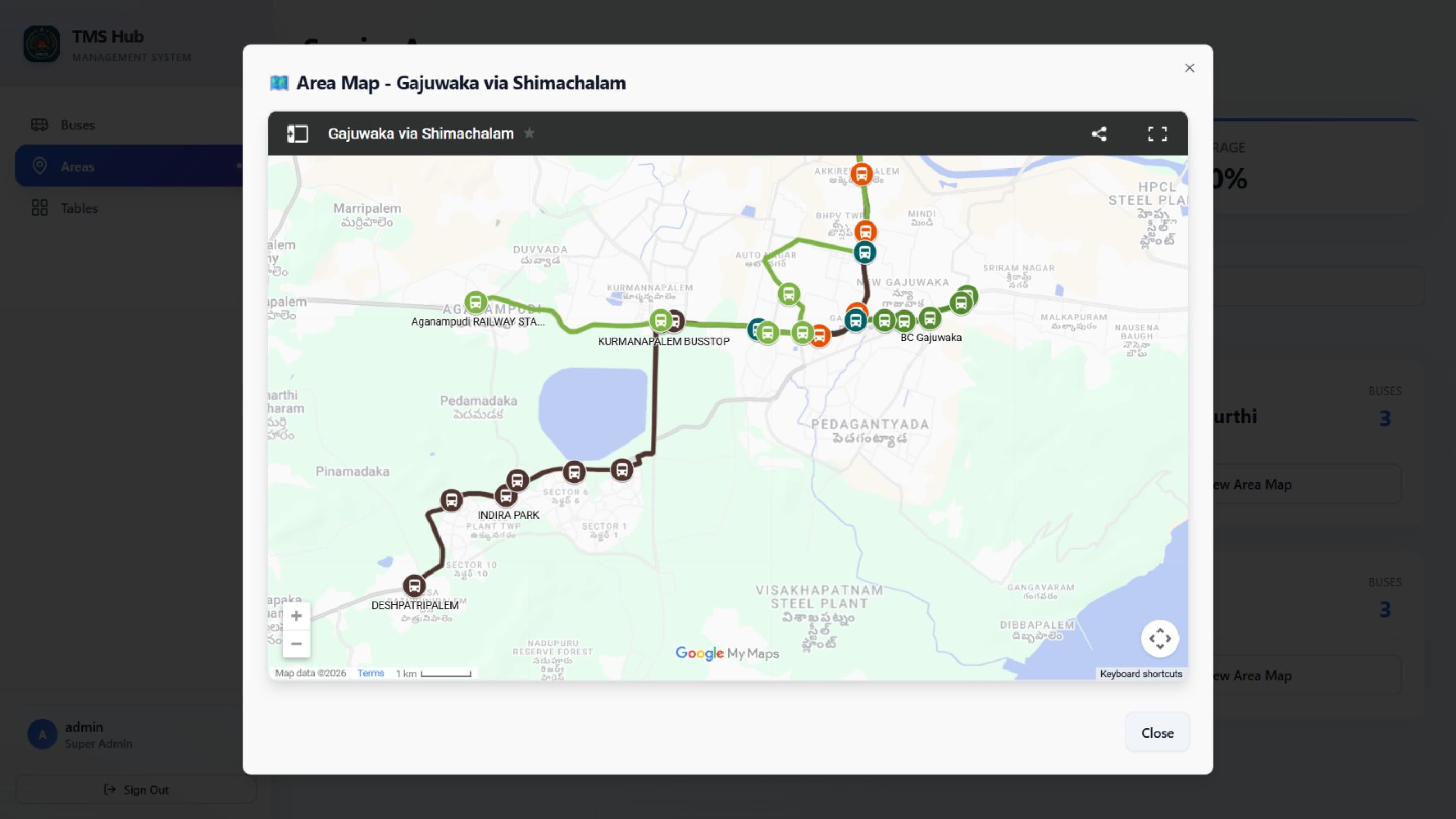Click the TMS Hub logo

click(x=42, y=44)
